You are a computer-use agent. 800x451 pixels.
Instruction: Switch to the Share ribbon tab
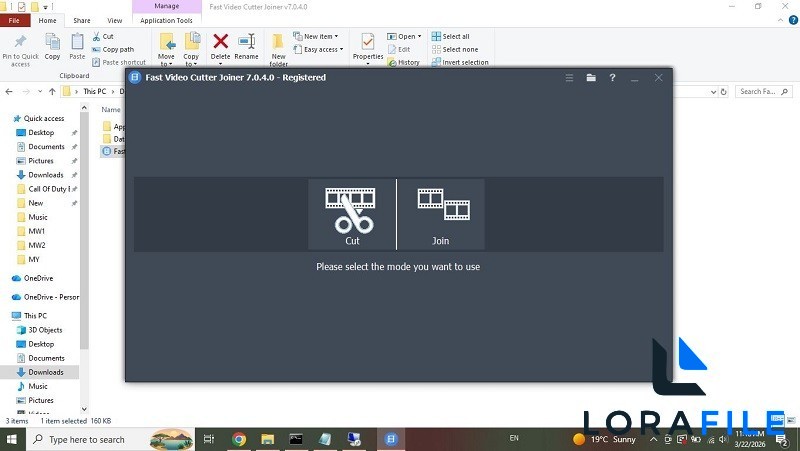coord(82,20)
